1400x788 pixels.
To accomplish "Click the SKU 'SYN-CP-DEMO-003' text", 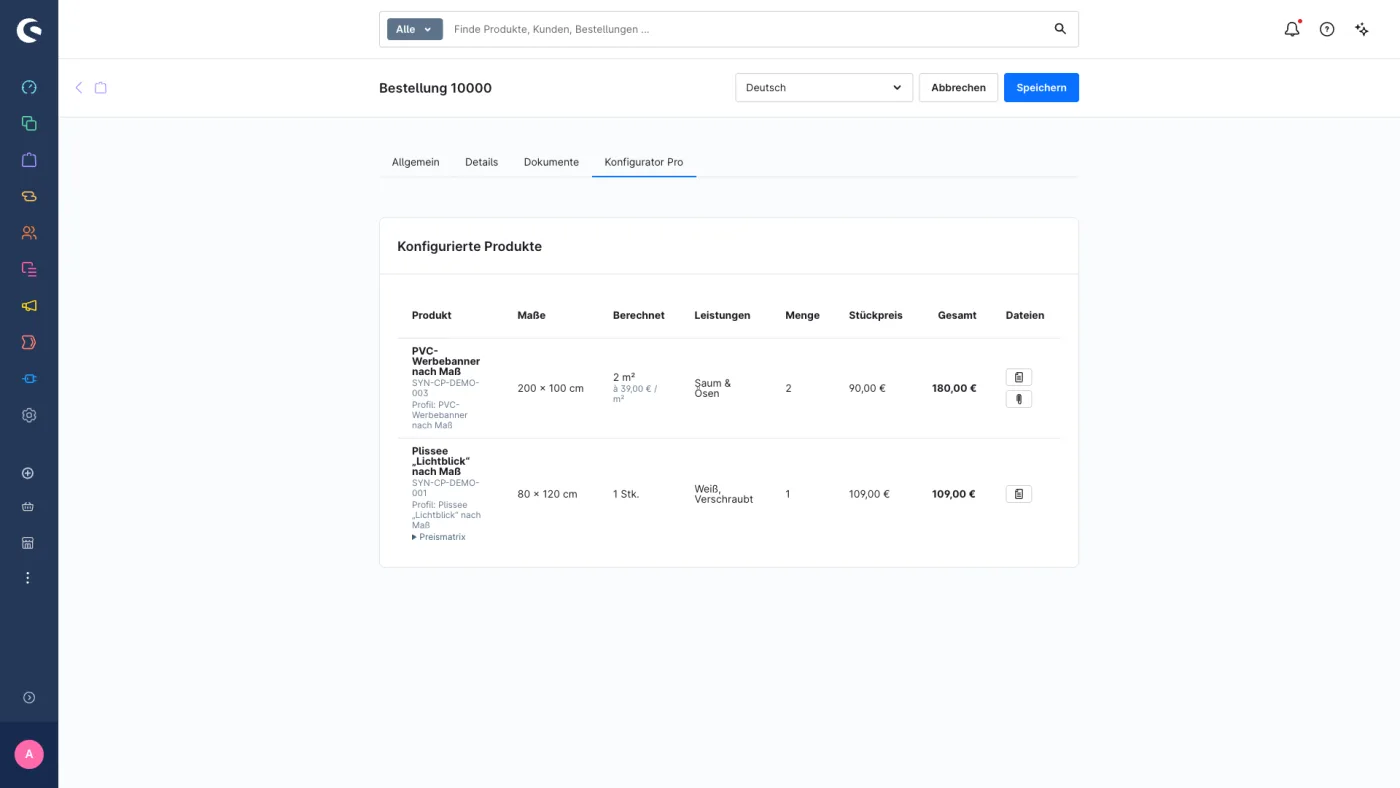I will 445,388.
